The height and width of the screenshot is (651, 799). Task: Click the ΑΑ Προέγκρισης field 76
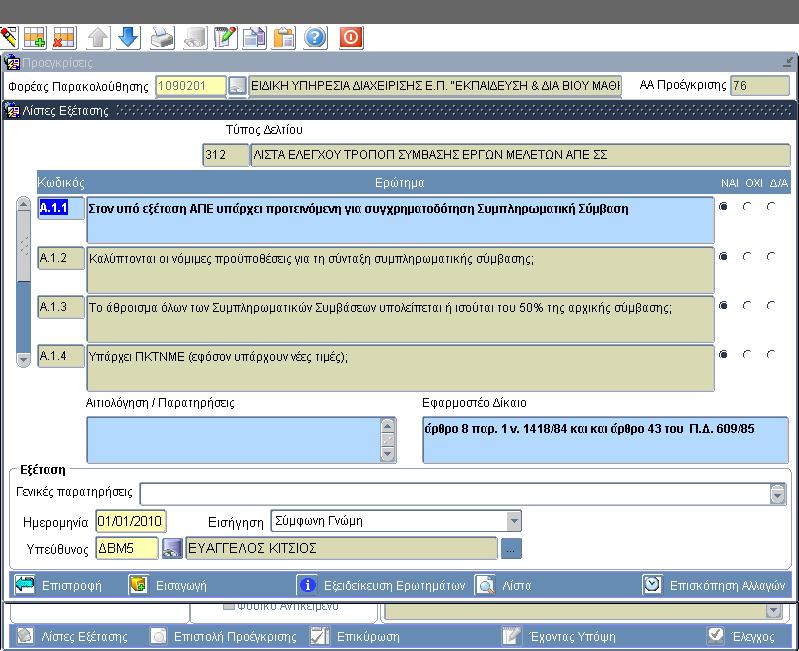pos(760,86)
